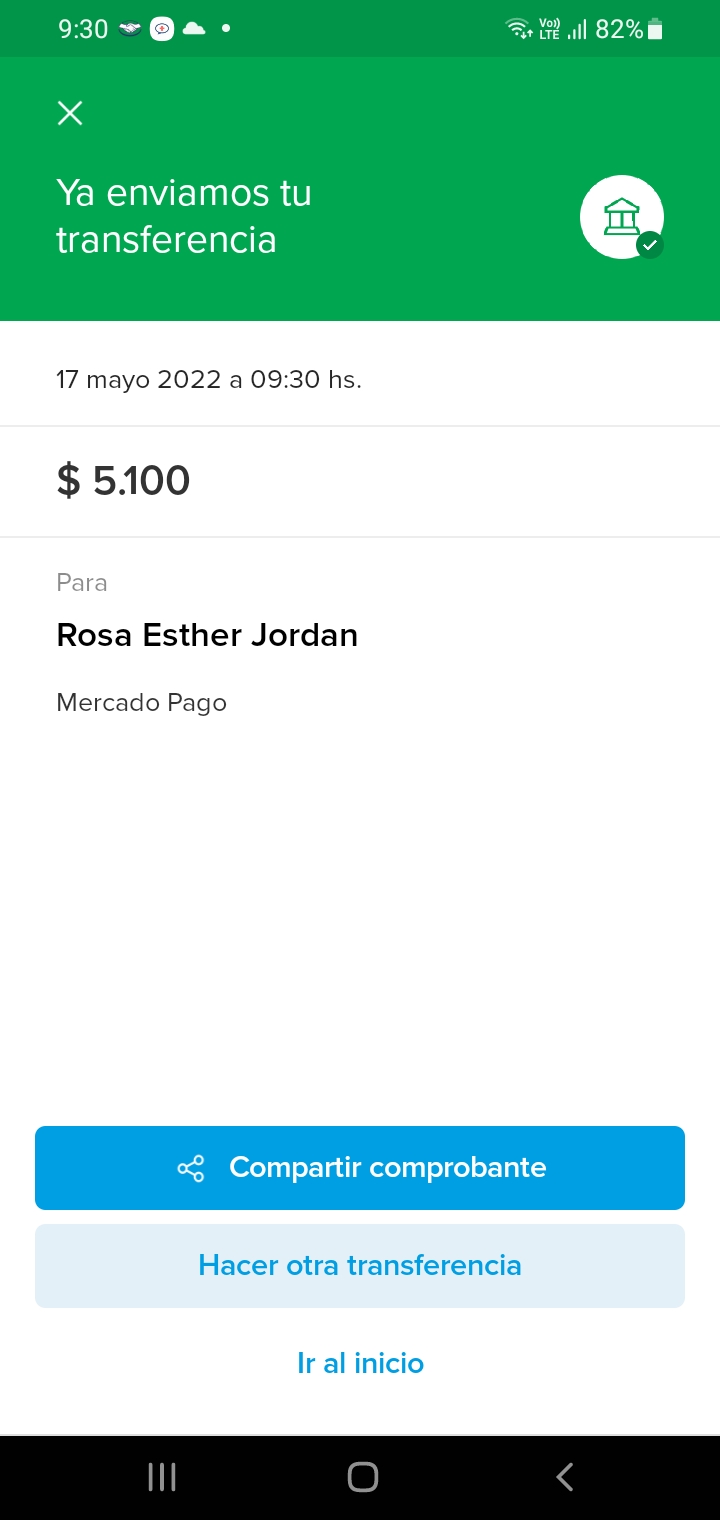Tap the signal strength bars

tap(577, 30)
